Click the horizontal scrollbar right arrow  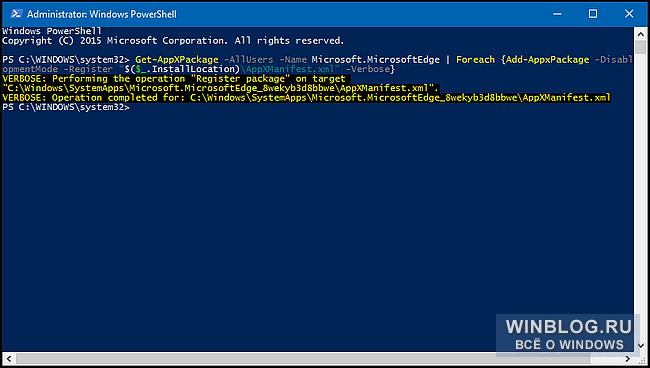click(628, 358)
